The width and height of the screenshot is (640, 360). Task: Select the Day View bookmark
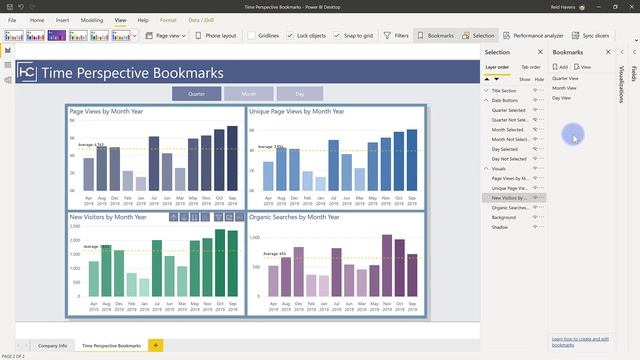[562, 98]
